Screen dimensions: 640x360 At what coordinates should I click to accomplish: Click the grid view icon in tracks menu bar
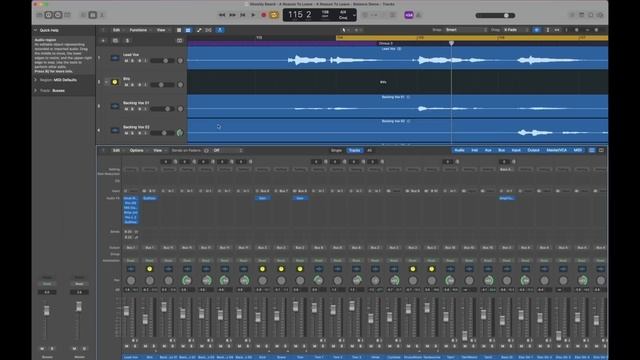pyautogui.click(x=179, y=30)
